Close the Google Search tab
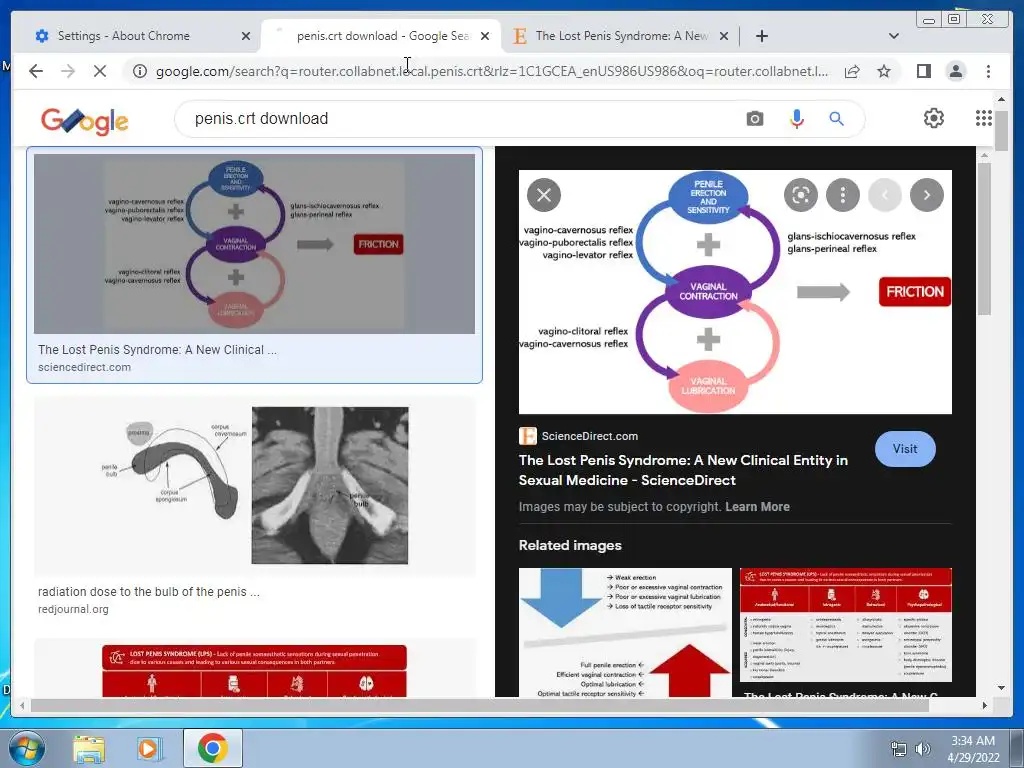The image size is (1024, 768). (x=485, y=36)
